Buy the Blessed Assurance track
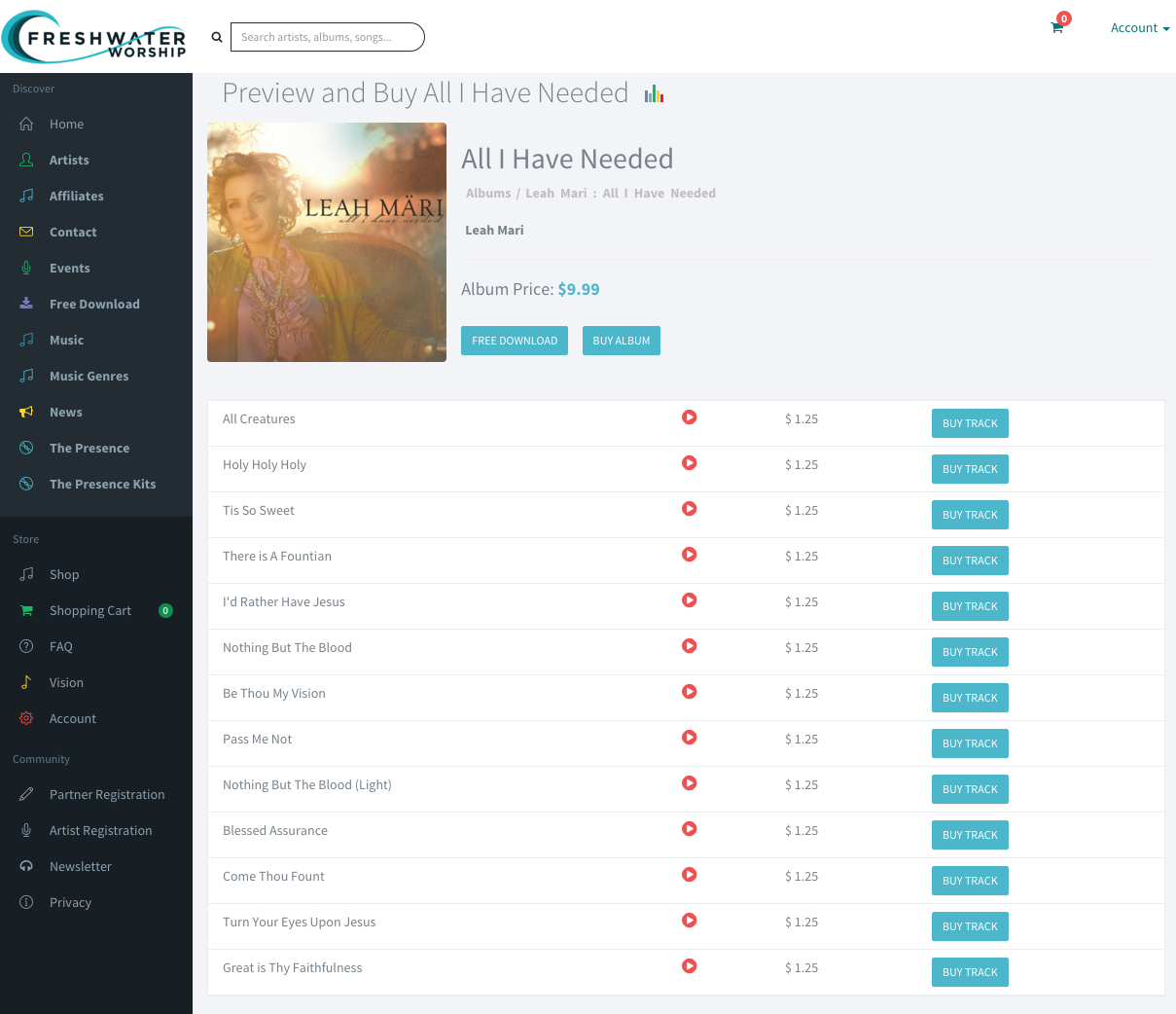 [970, 835]
